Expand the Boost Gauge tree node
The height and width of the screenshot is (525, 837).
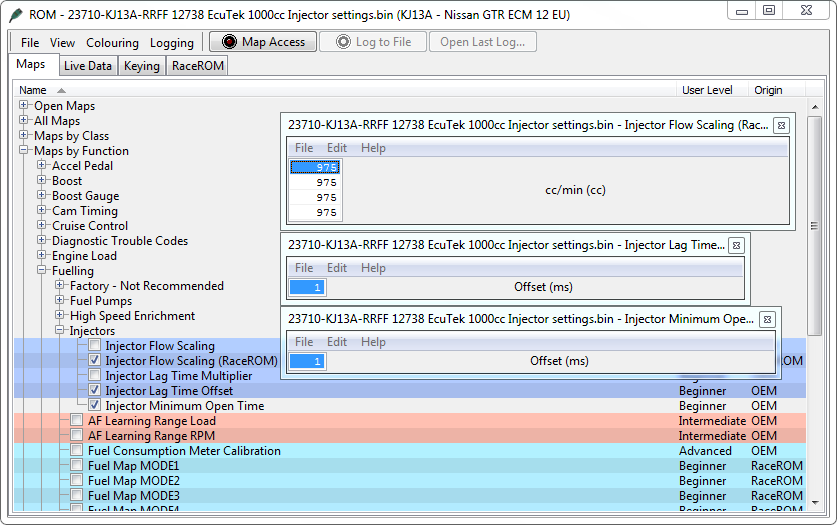[x=42, y=196]
